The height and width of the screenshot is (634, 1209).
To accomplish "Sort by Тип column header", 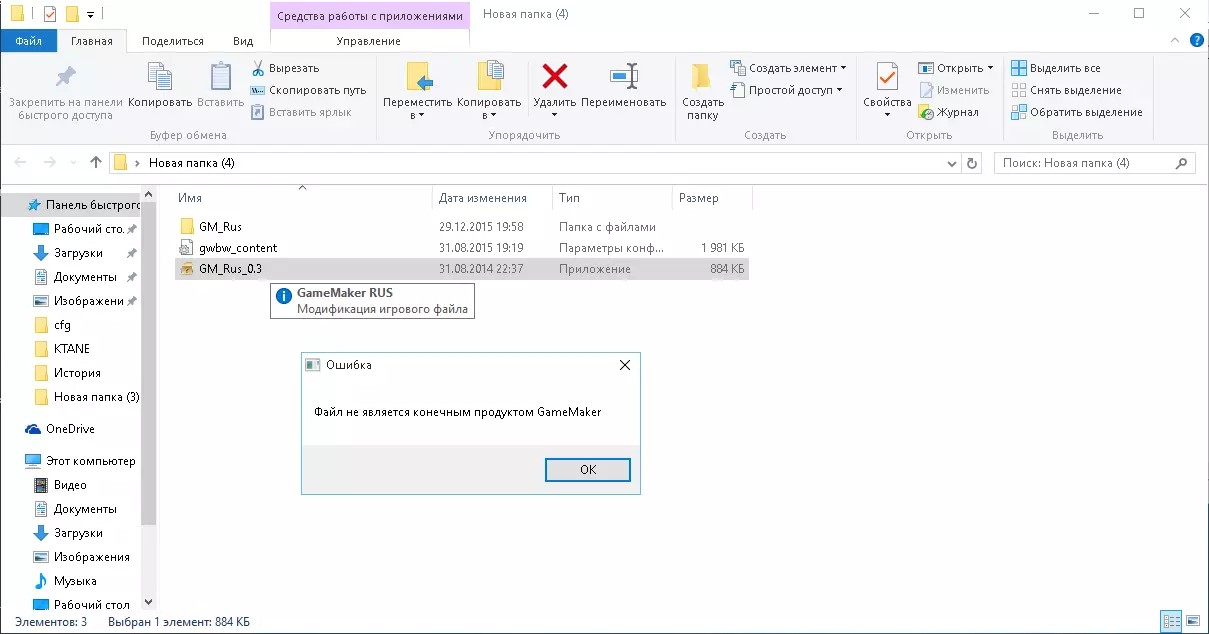I will click(613, 198).
